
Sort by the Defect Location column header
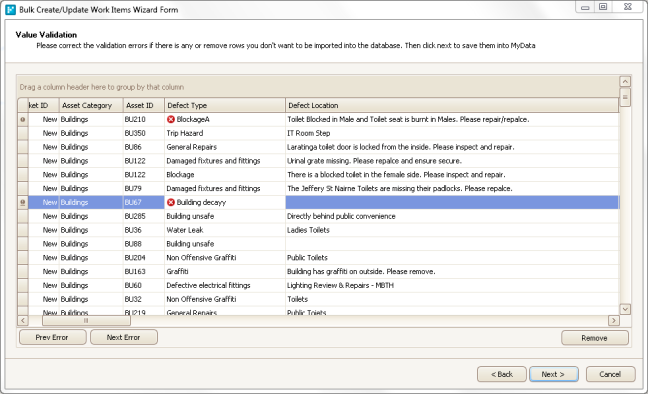(x=452, y=105)
